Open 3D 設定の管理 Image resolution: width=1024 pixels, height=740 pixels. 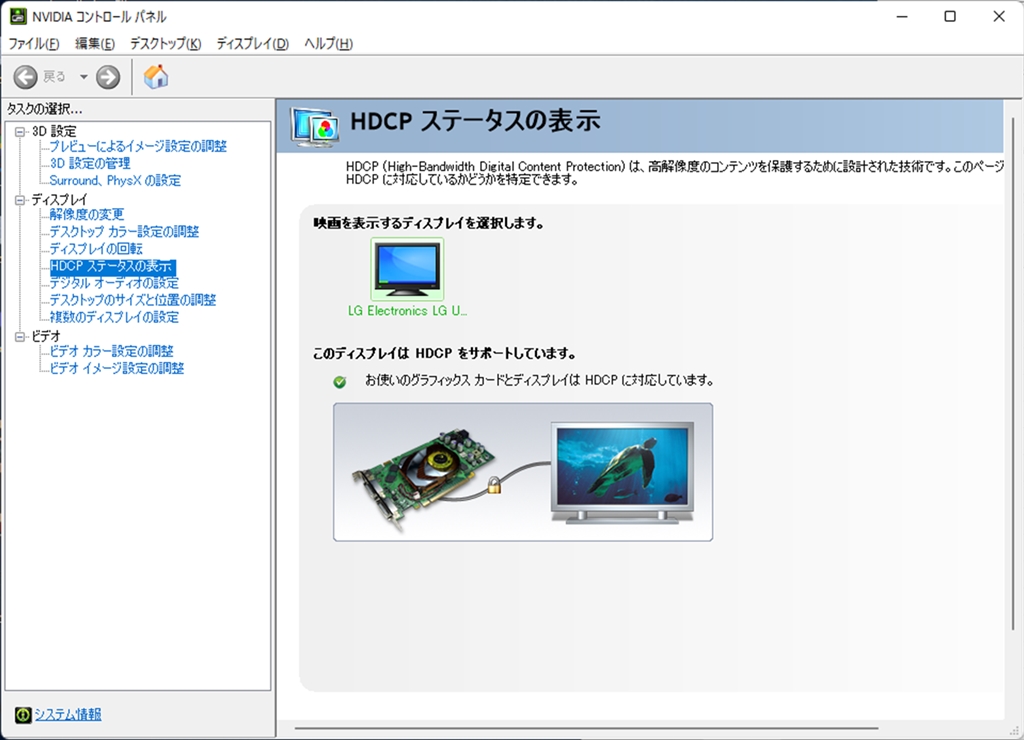coord(90,163)
